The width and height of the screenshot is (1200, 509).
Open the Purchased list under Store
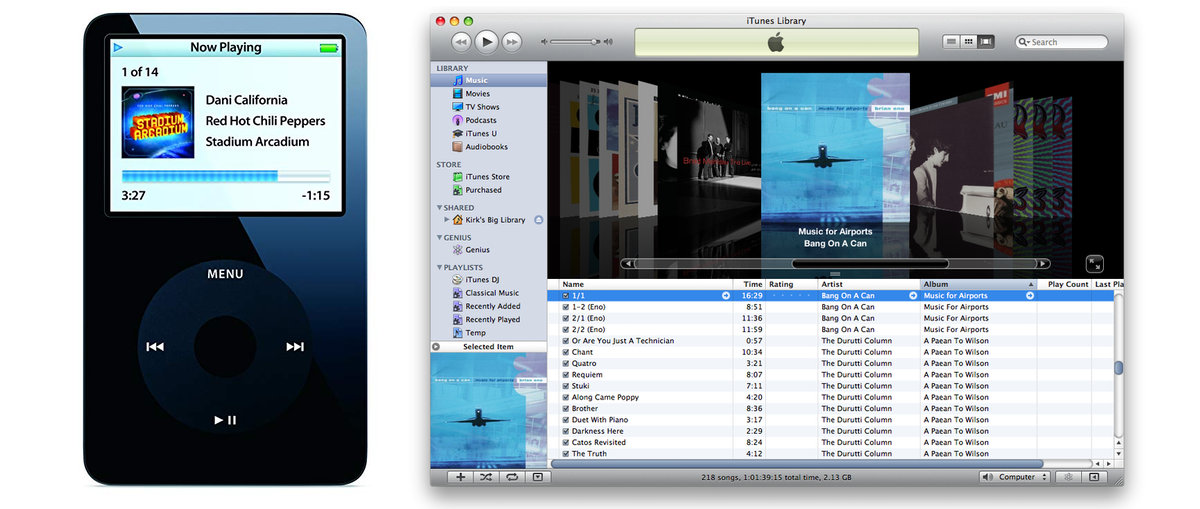click(489, 189)
